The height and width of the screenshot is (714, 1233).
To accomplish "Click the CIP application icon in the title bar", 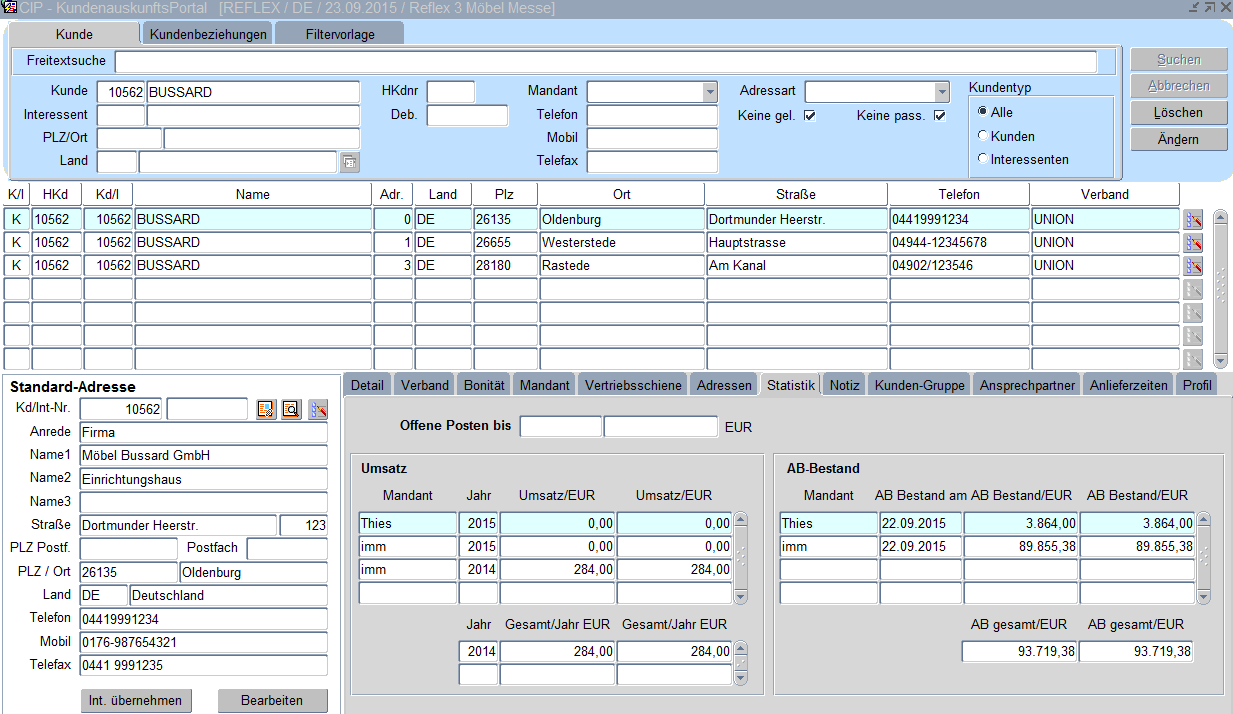I will (9, 8).
